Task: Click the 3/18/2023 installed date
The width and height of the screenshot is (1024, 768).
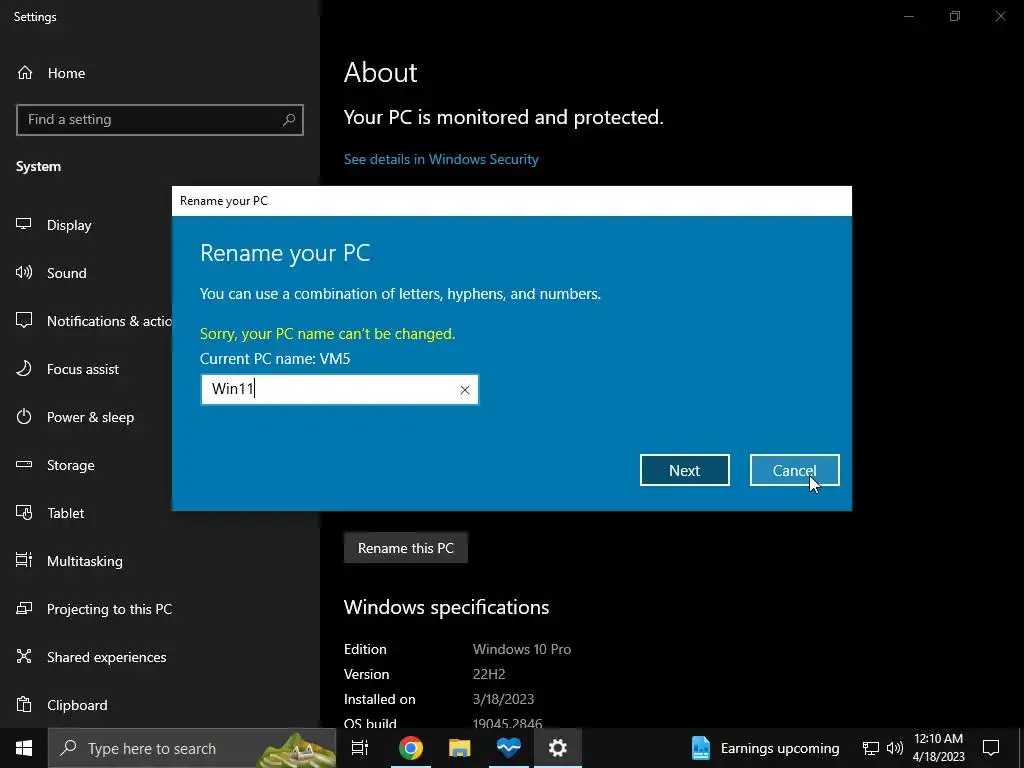Action: coord(504,699)
